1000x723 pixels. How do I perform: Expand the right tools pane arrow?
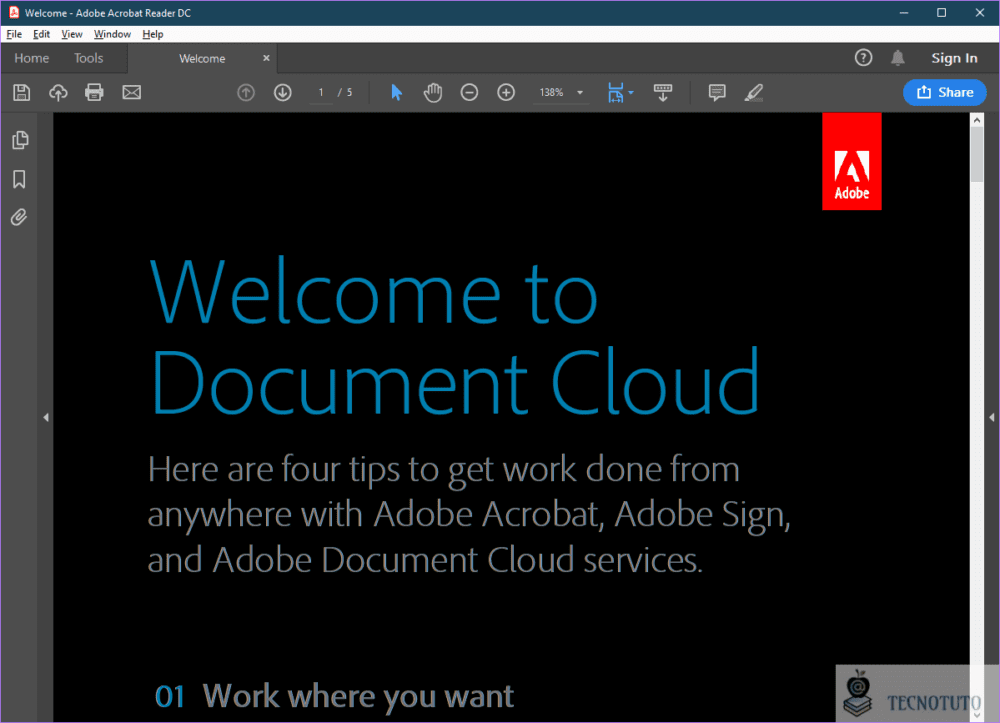992,418
